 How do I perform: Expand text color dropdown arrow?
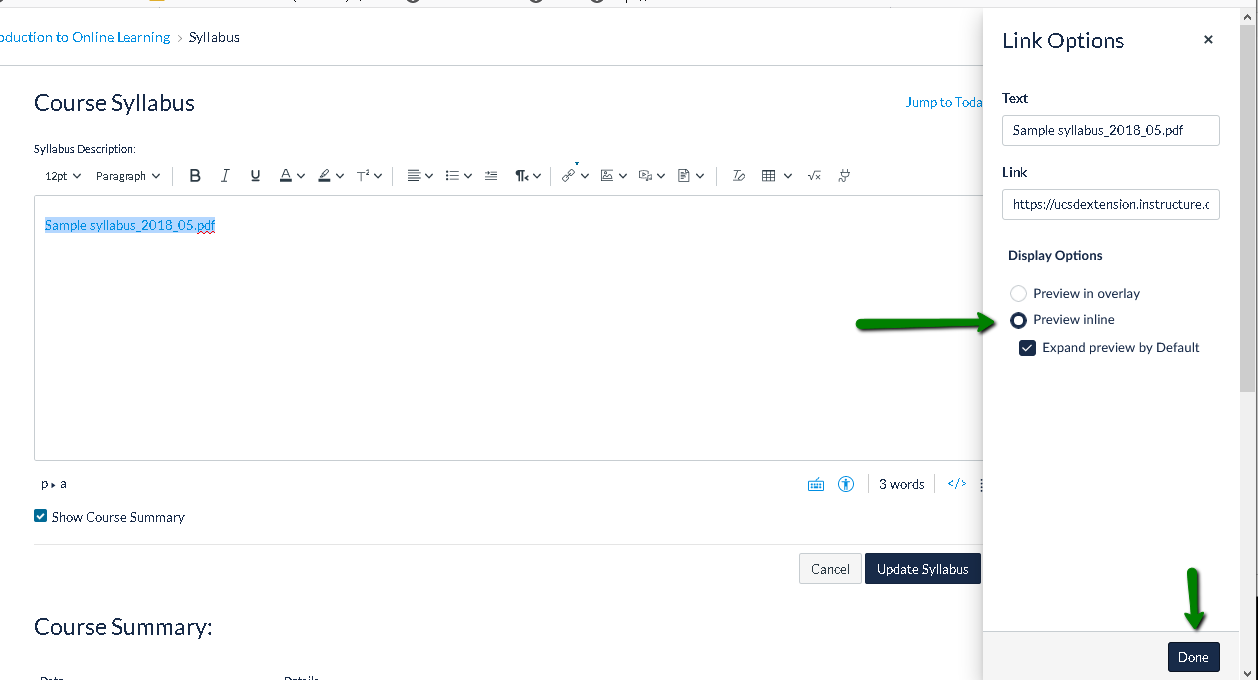[x=301, y=176]
